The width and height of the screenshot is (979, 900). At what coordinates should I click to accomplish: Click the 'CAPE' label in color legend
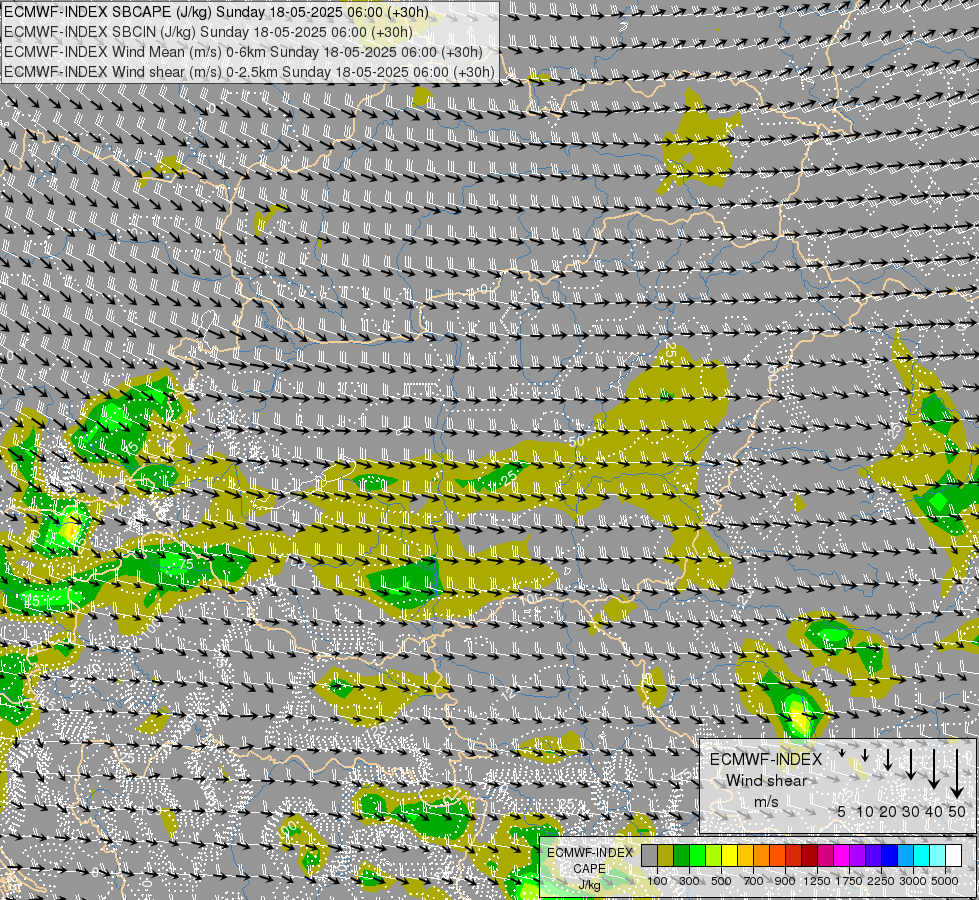[590, 869]
